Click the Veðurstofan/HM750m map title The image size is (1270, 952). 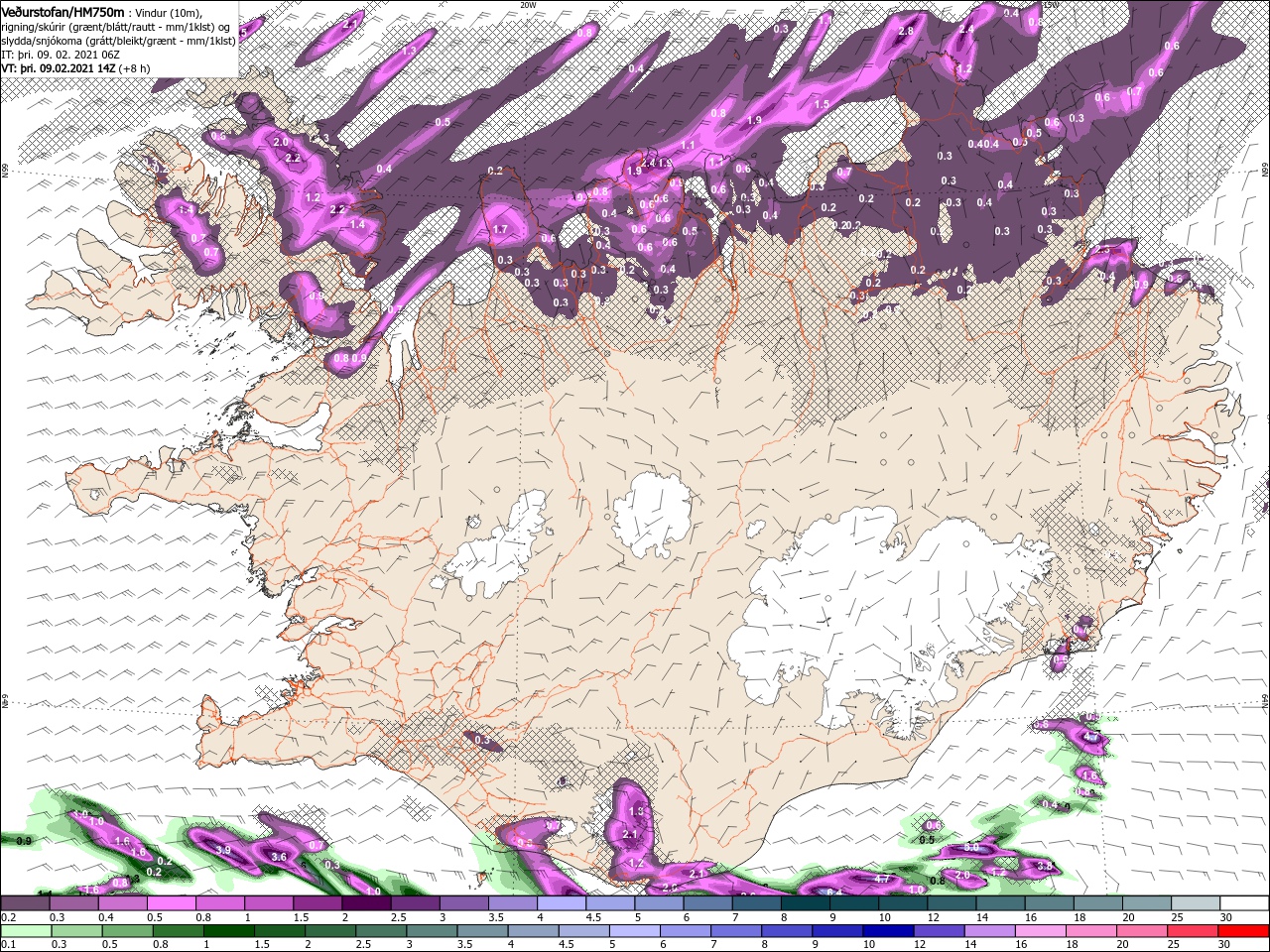point(63,11)
